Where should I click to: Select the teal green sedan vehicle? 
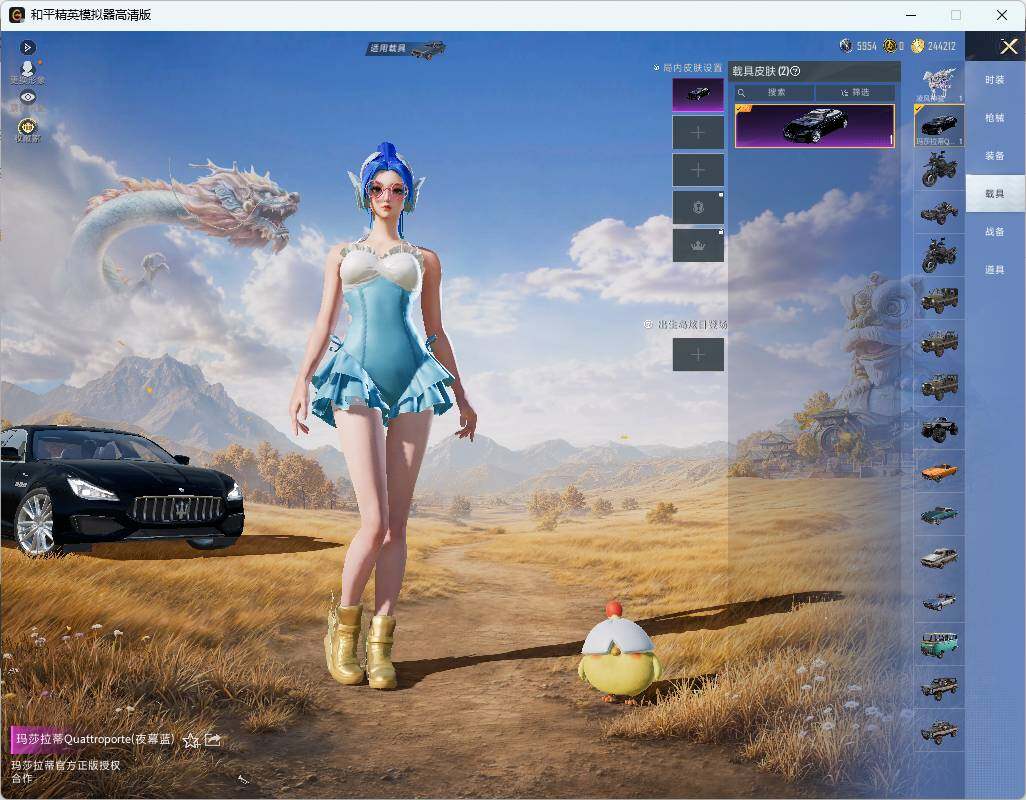[939, 514]
